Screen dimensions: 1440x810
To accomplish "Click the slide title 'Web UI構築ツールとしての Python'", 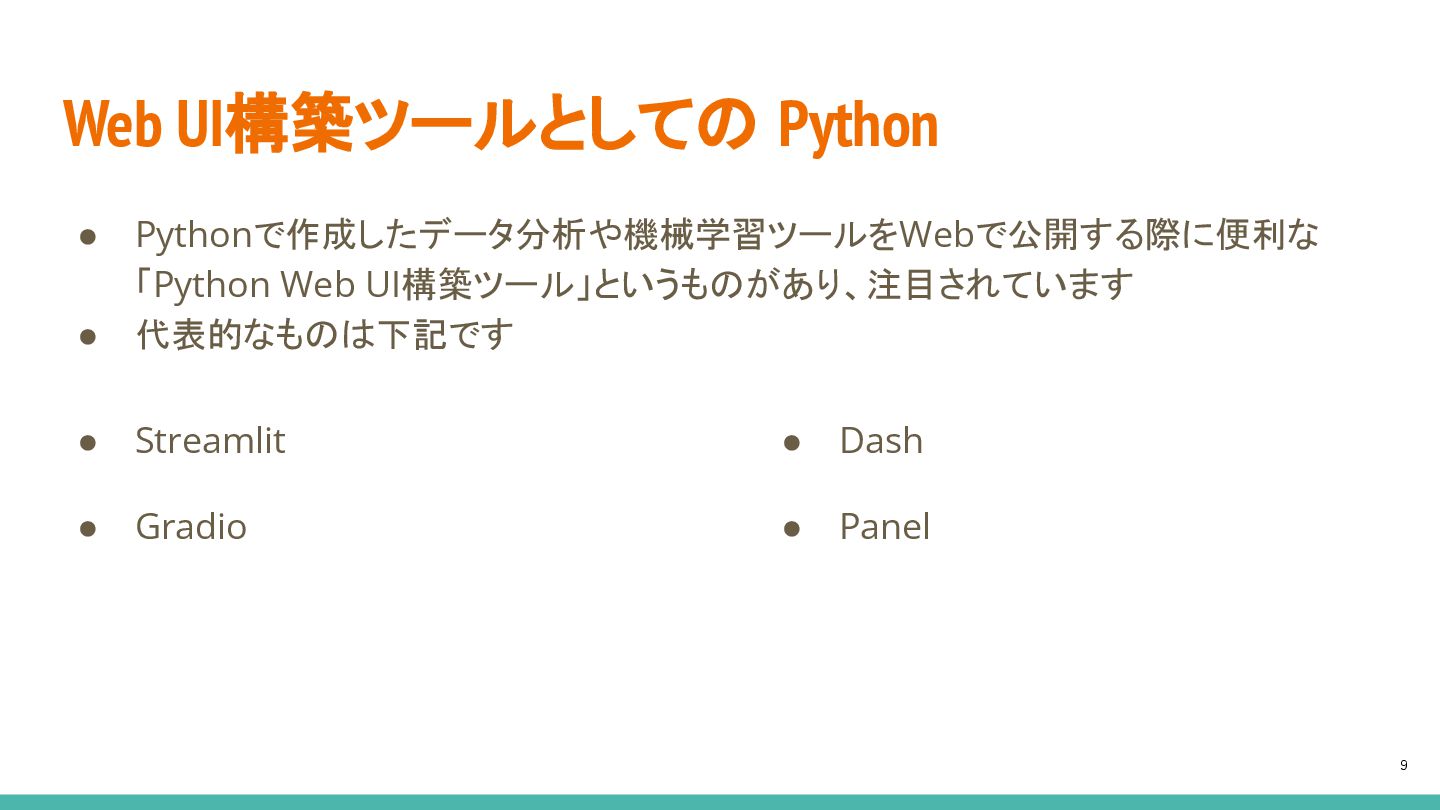I will pyautogui.click(x=500, y=125).
